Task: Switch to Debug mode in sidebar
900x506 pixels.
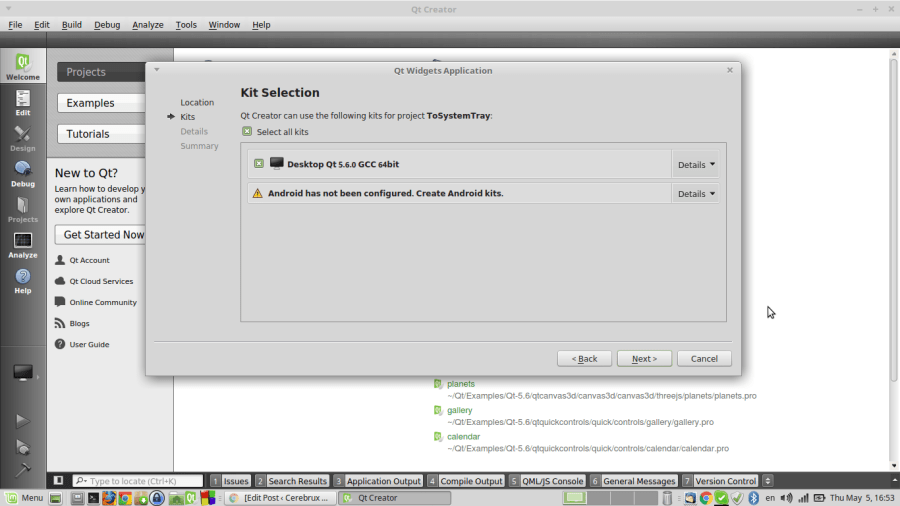Action: [22, 174]
